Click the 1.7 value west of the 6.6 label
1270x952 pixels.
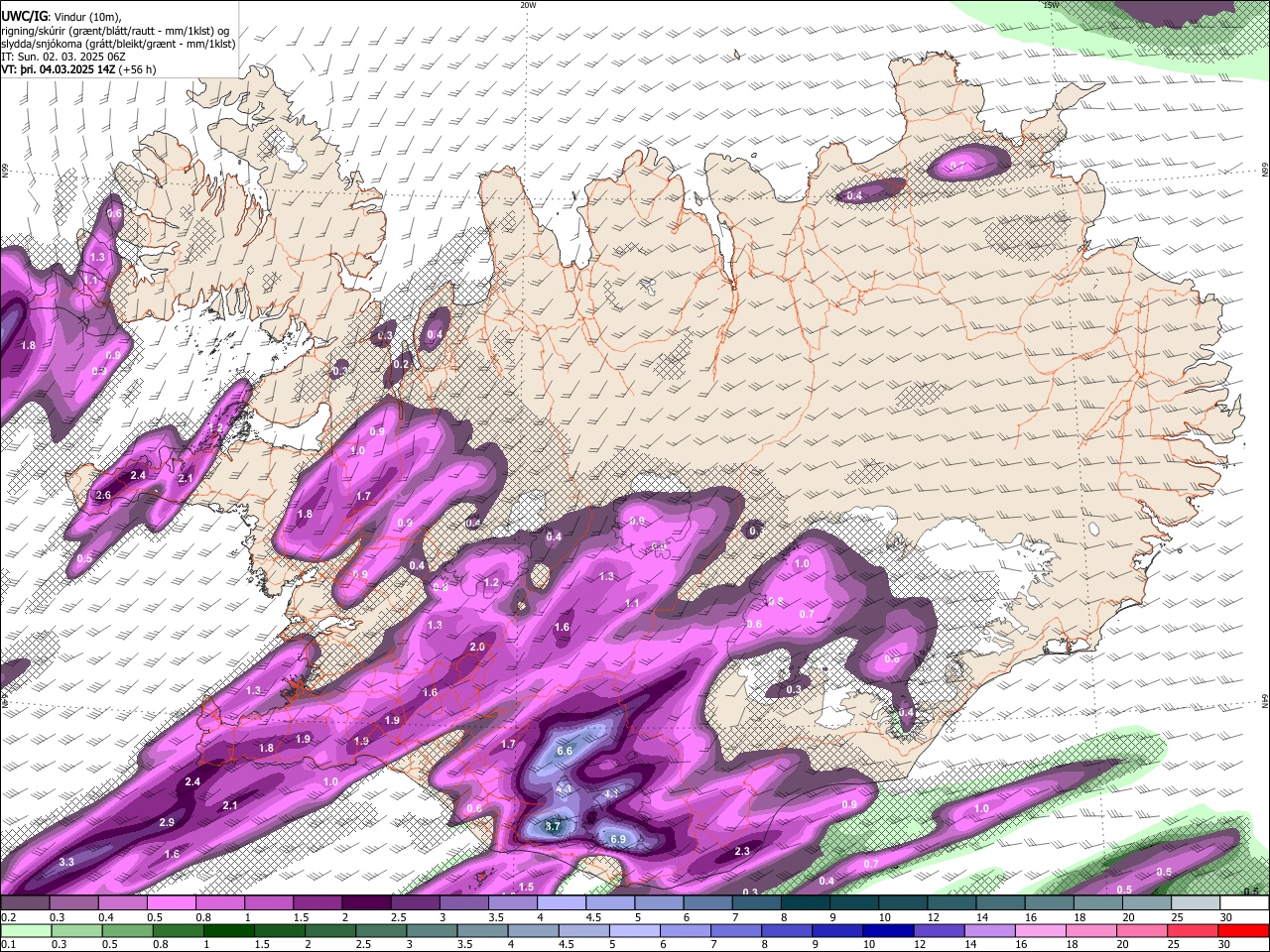[x=508, y=744]
